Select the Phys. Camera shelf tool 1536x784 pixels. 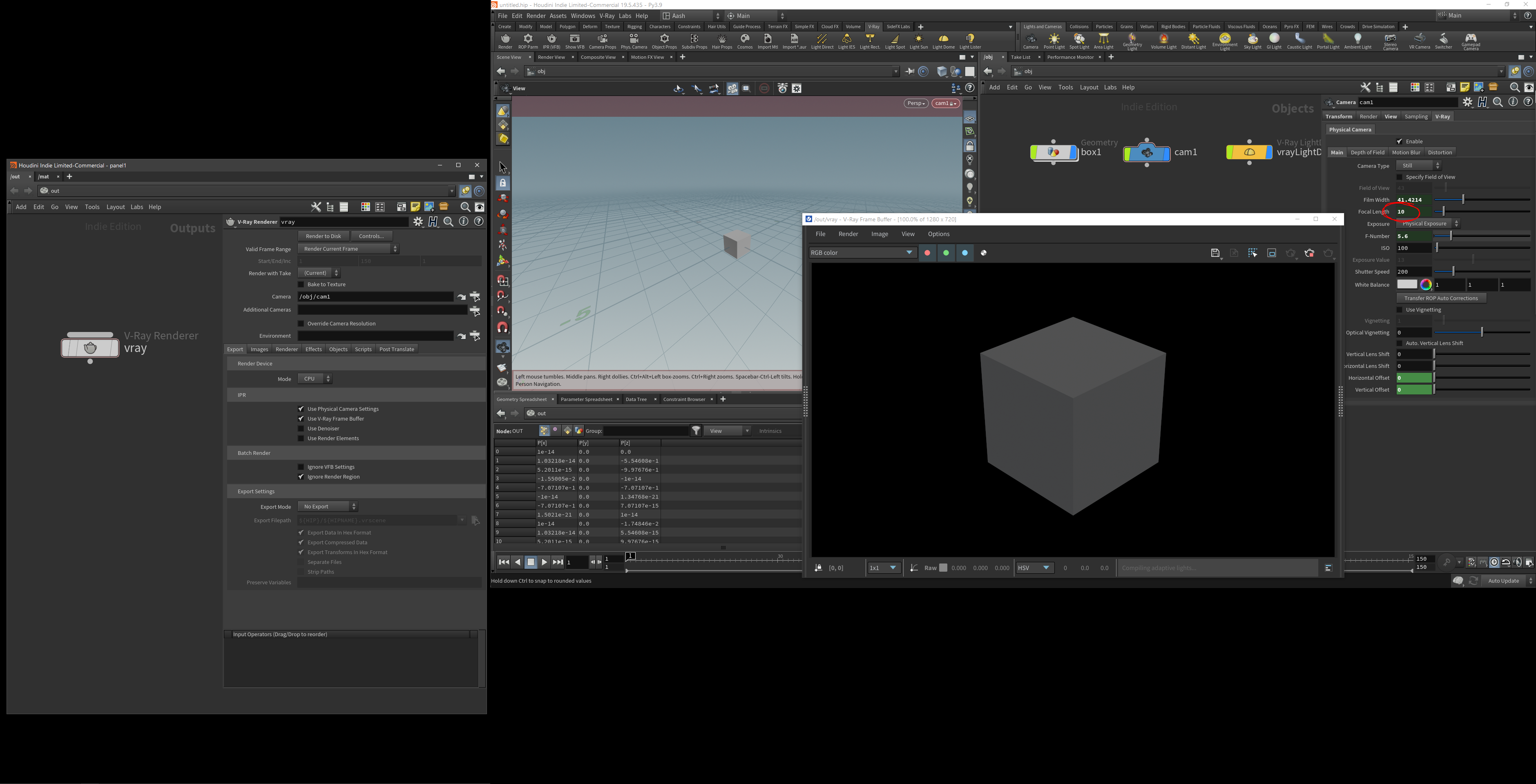click(634, 41)
